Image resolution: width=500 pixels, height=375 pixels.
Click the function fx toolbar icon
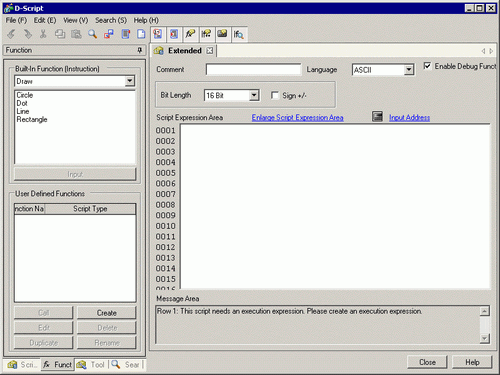tap(190, 34)
